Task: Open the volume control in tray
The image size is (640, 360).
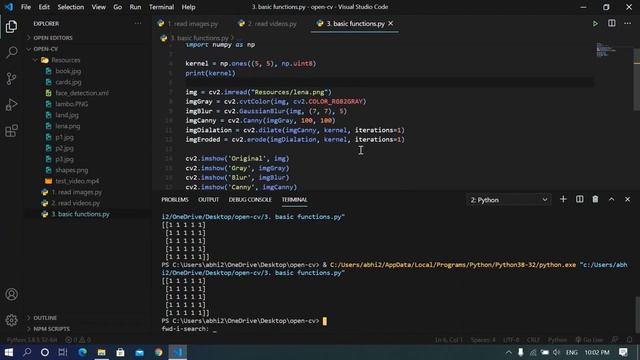Action: pyautogui.click(x=557, y=352)
